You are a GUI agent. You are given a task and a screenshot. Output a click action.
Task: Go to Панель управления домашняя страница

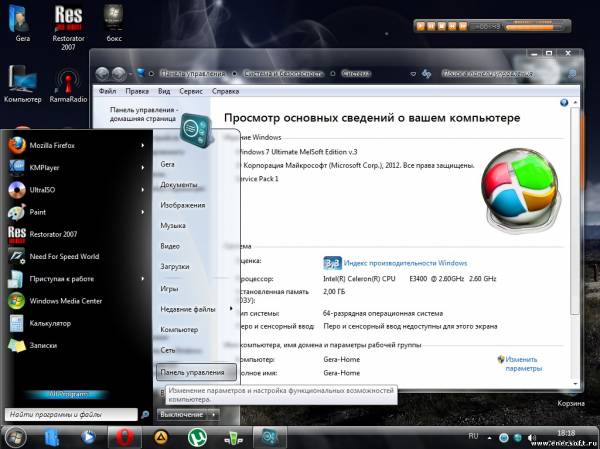[144, 114]
